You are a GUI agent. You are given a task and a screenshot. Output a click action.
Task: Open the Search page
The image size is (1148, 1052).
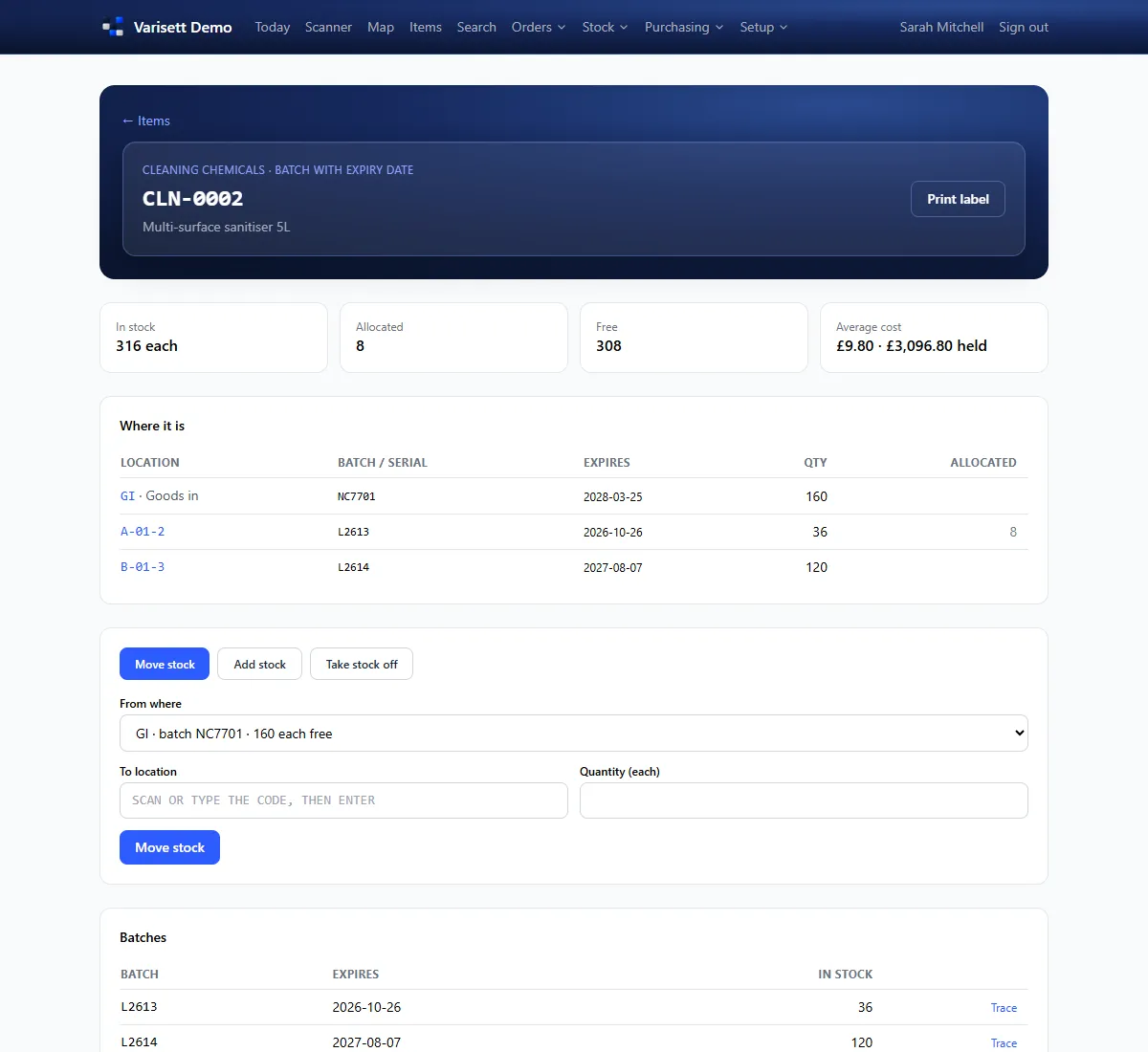[x=476, y=27]
